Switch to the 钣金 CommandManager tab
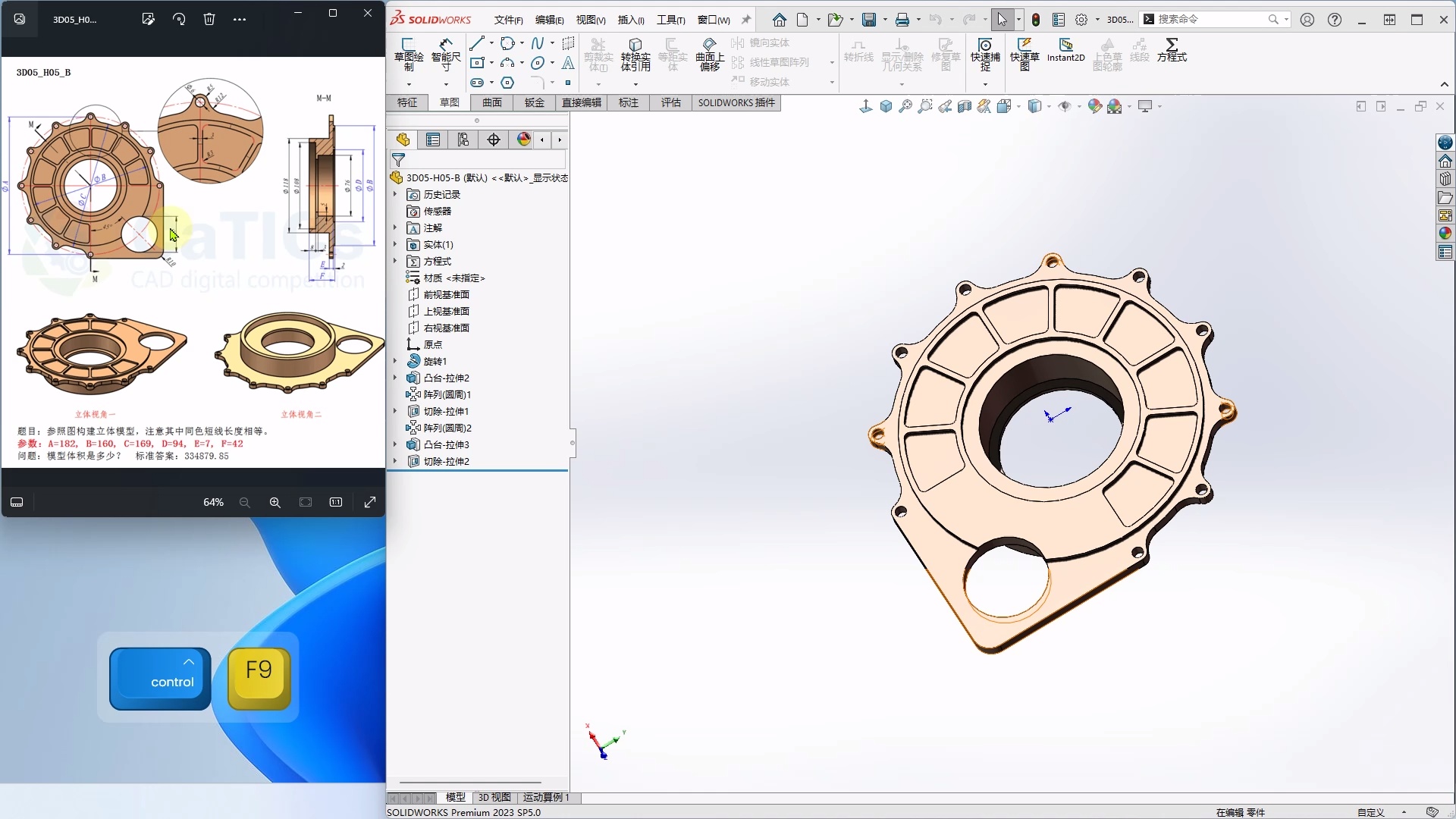The image size is (1456, 819). click(534, 102)
